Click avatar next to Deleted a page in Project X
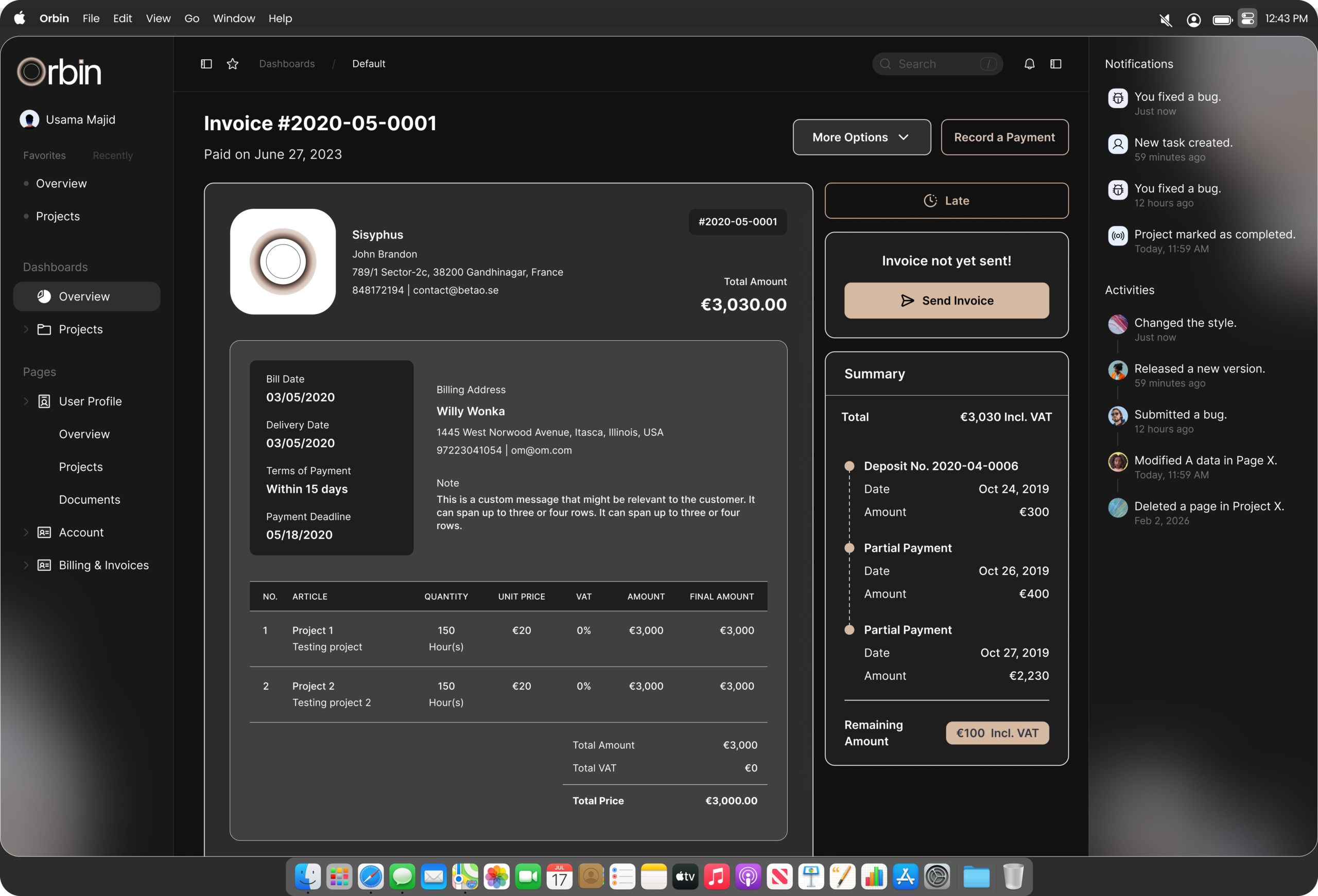The height and width of the screenshot is (896, 1318). click(x=1118, y=508)
